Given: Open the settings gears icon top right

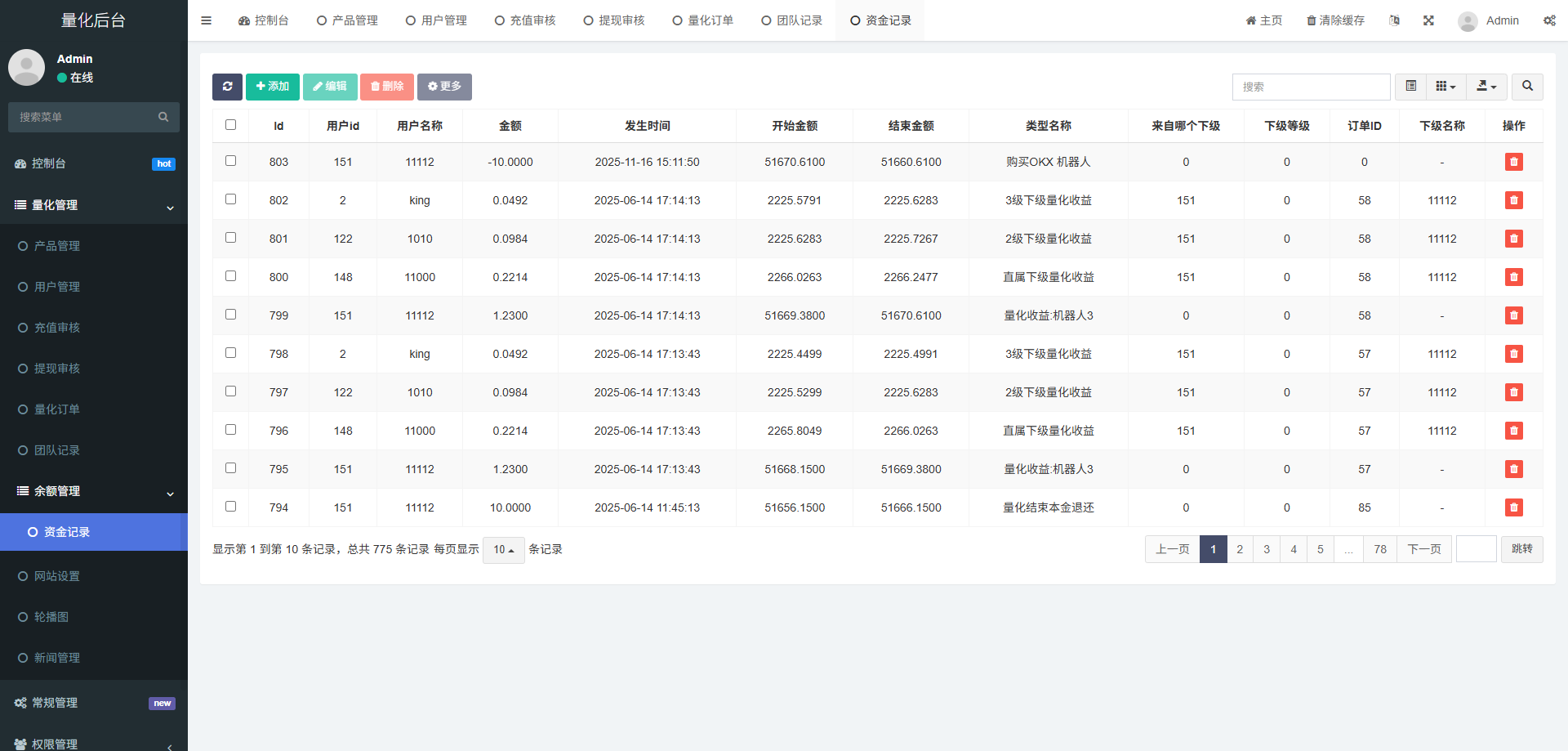Looking at the screenshot, I should point(1549,20).
